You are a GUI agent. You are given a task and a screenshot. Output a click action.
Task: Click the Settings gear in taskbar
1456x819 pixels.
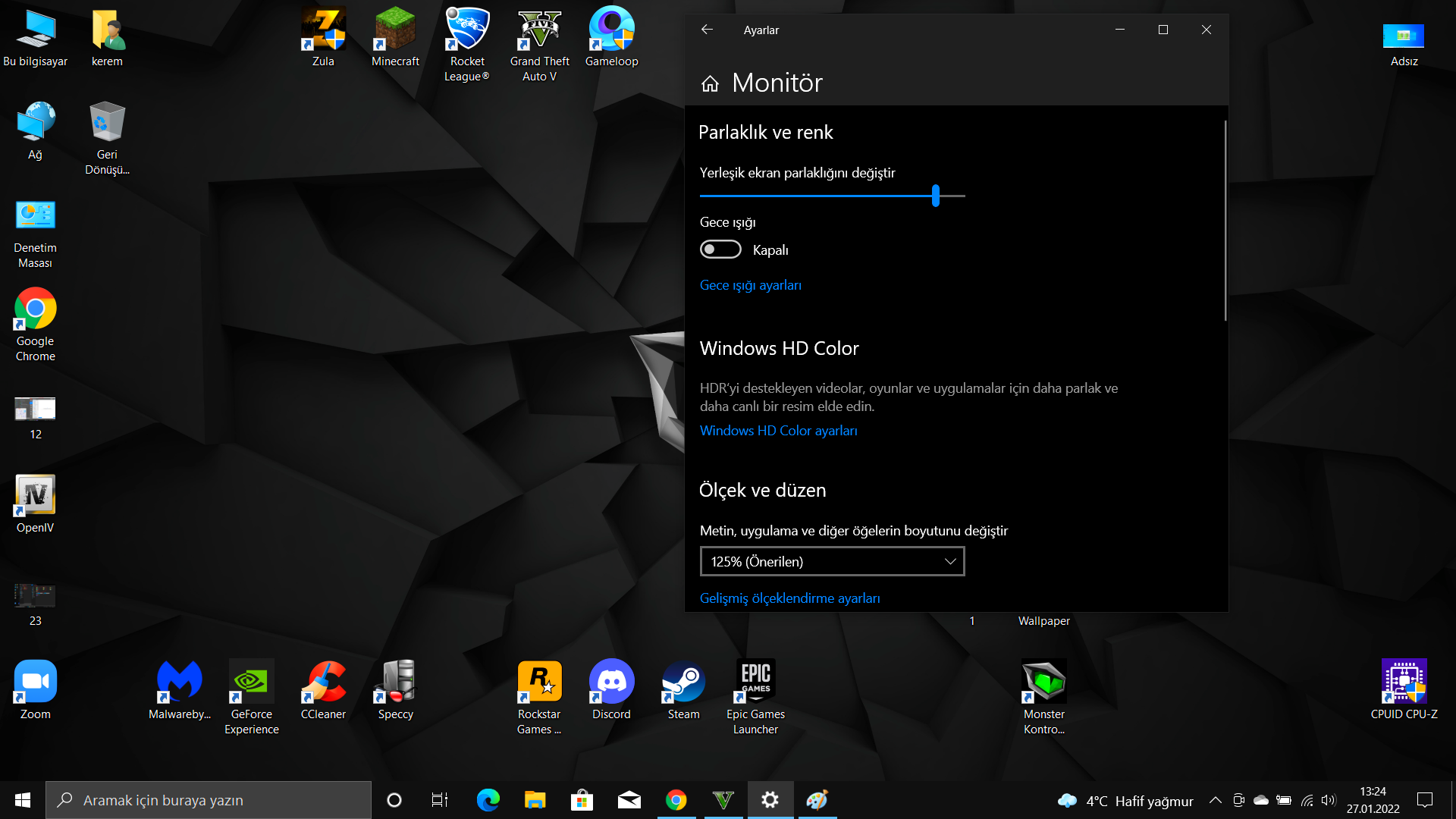(770, 800)
